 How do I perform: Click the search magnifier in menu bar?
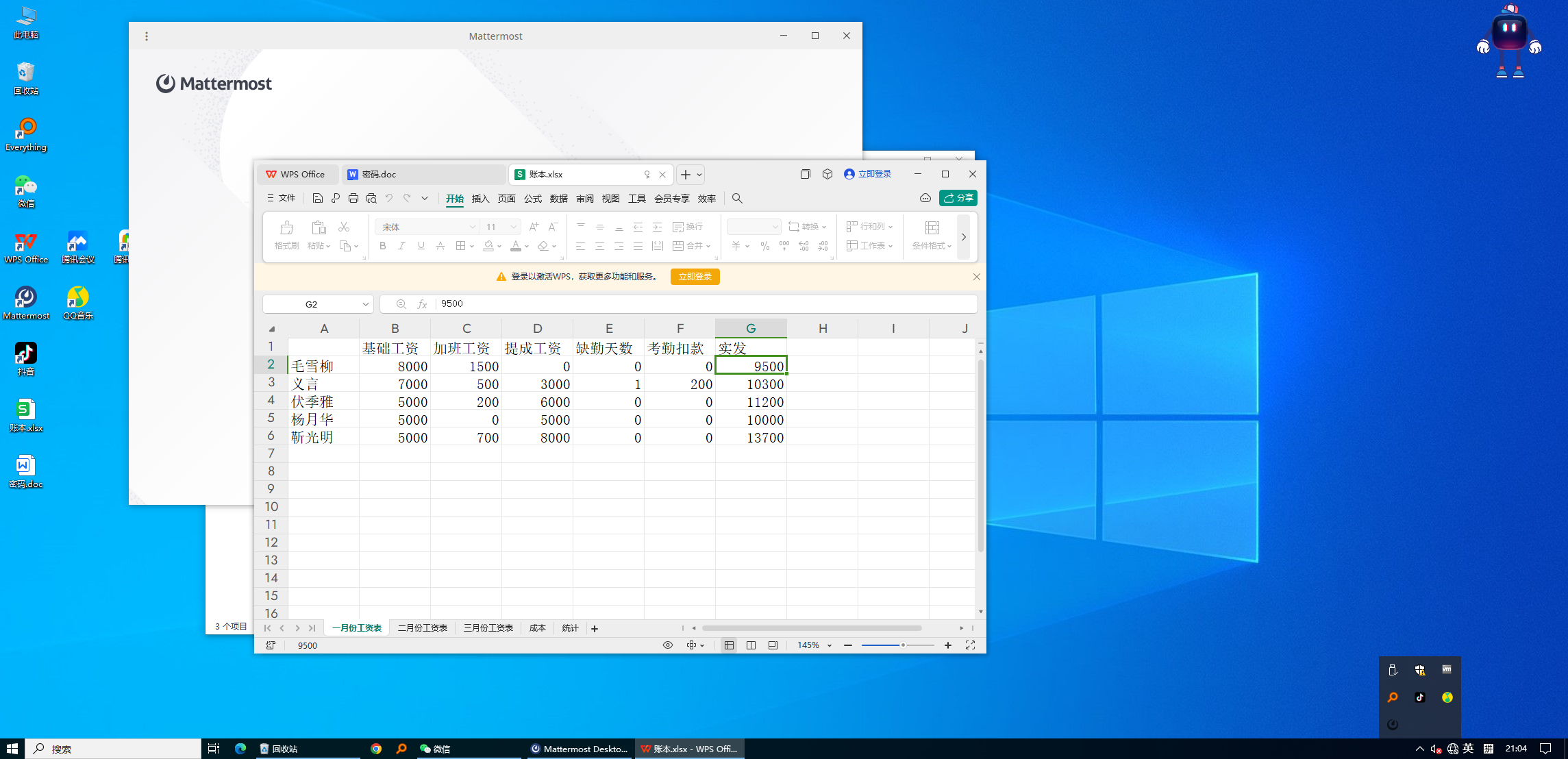[737, 198]
